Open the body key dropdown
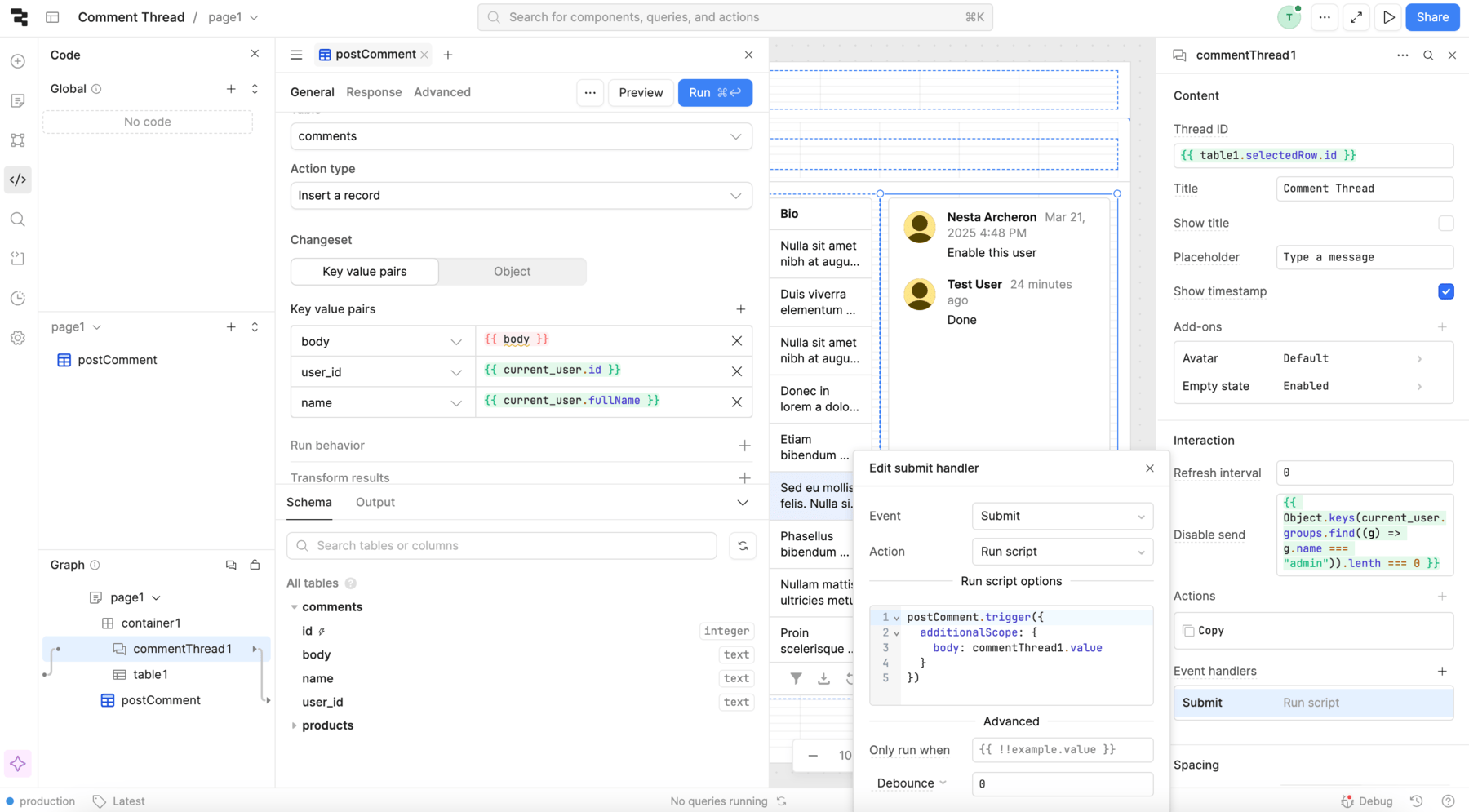The image size is (1469, 812). pos(383,341)
